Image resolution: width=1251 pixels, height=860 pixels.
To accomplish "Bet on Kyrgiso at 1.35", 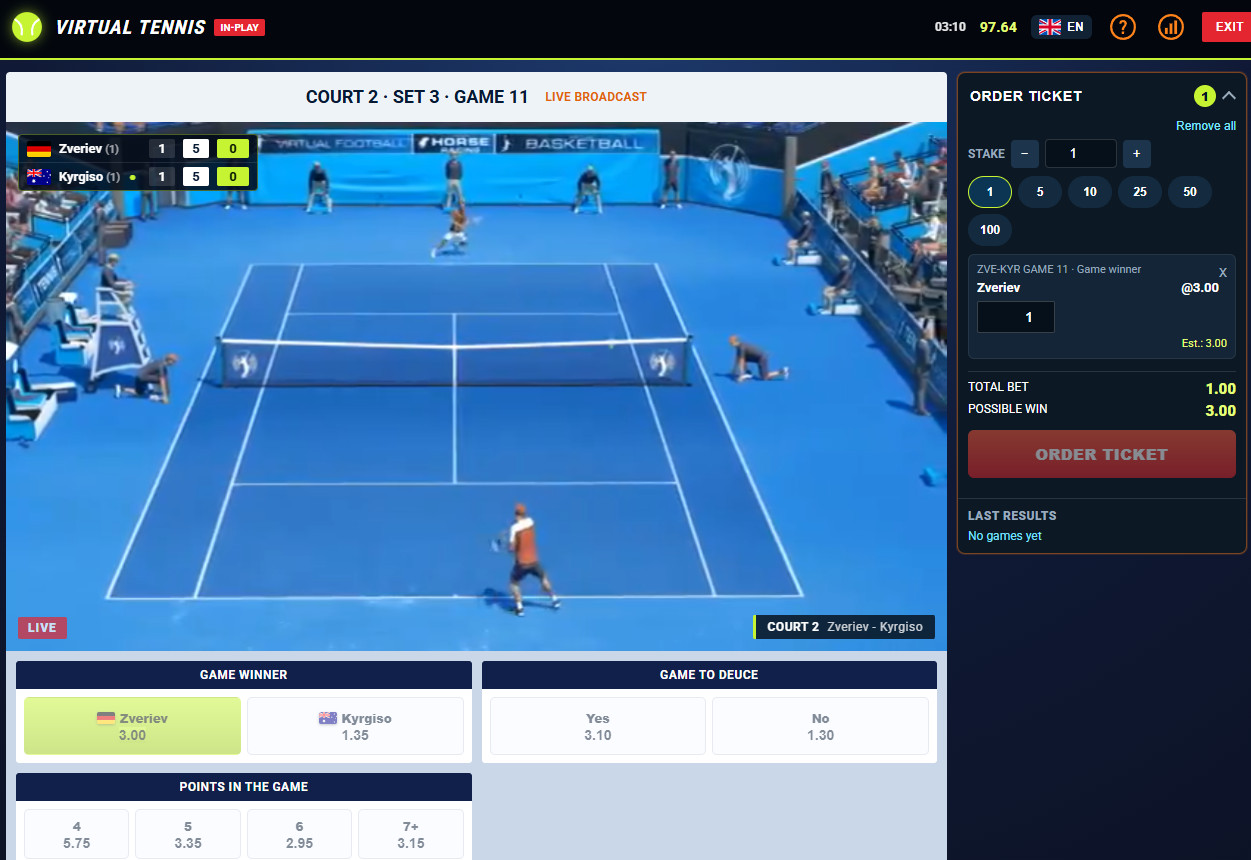I will [x=355, y=726].
